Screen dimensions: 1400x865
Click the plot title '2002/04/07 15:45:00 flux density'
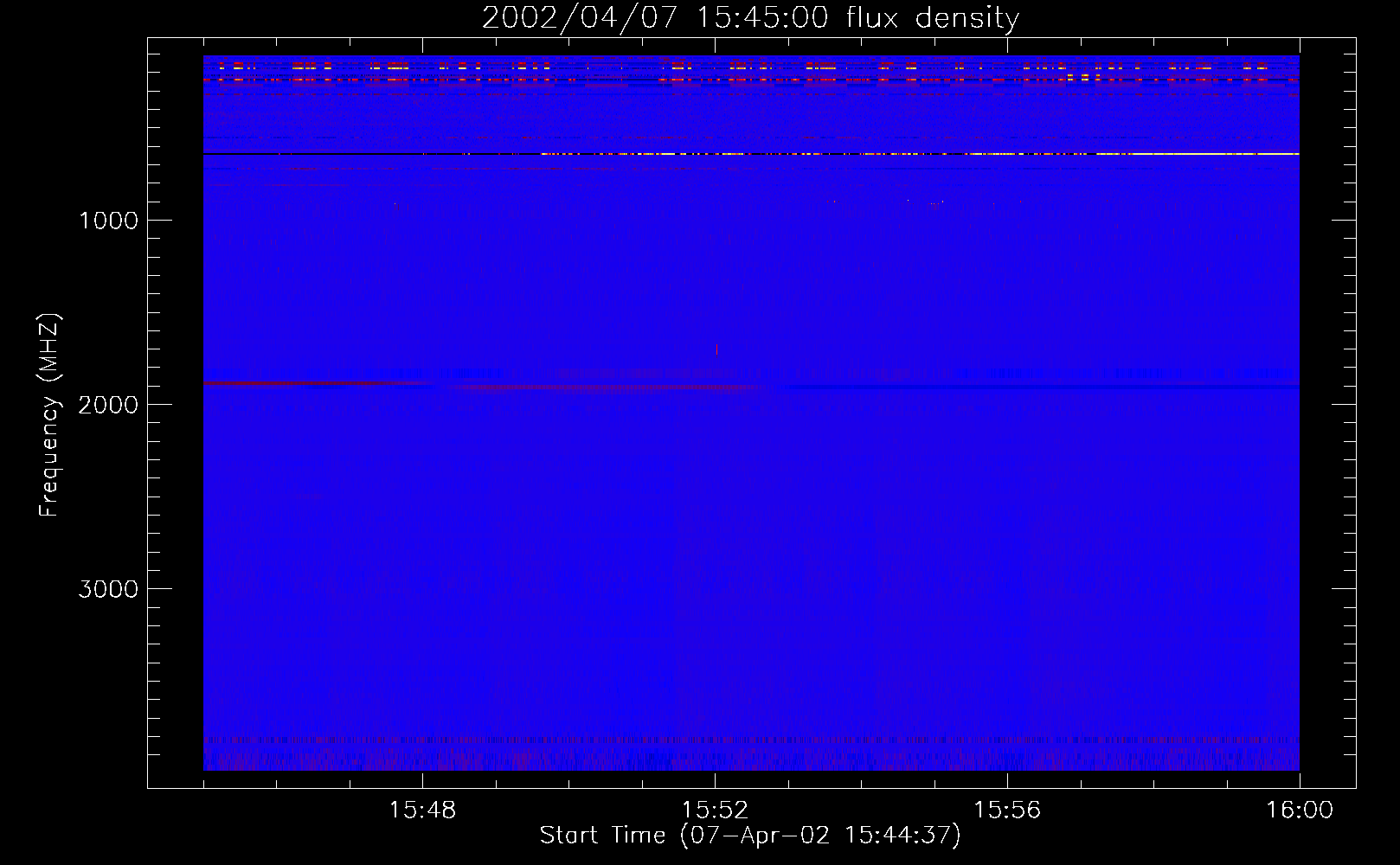coord(750,18)
